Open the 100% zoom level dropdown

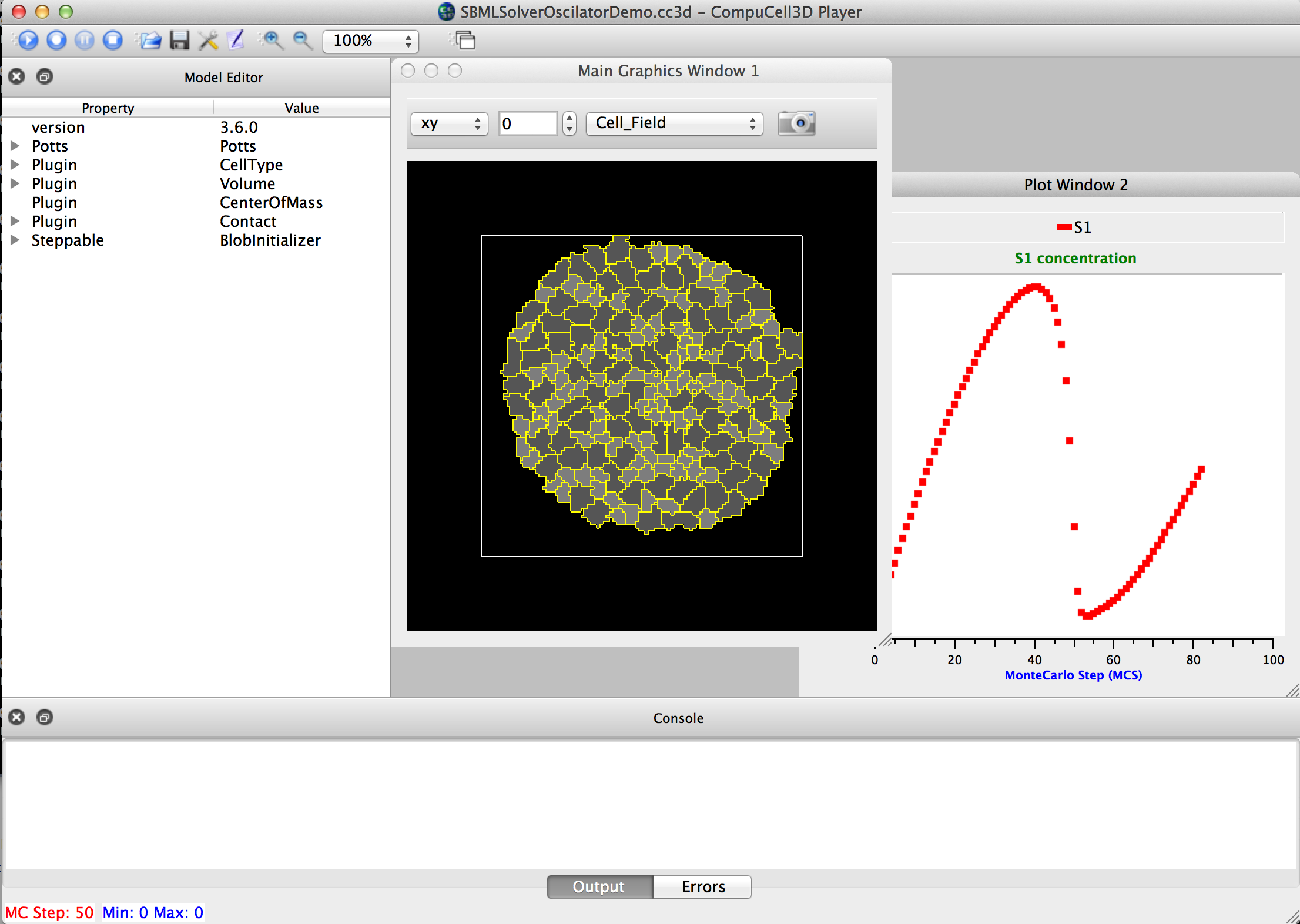click(x=370, y=41)
